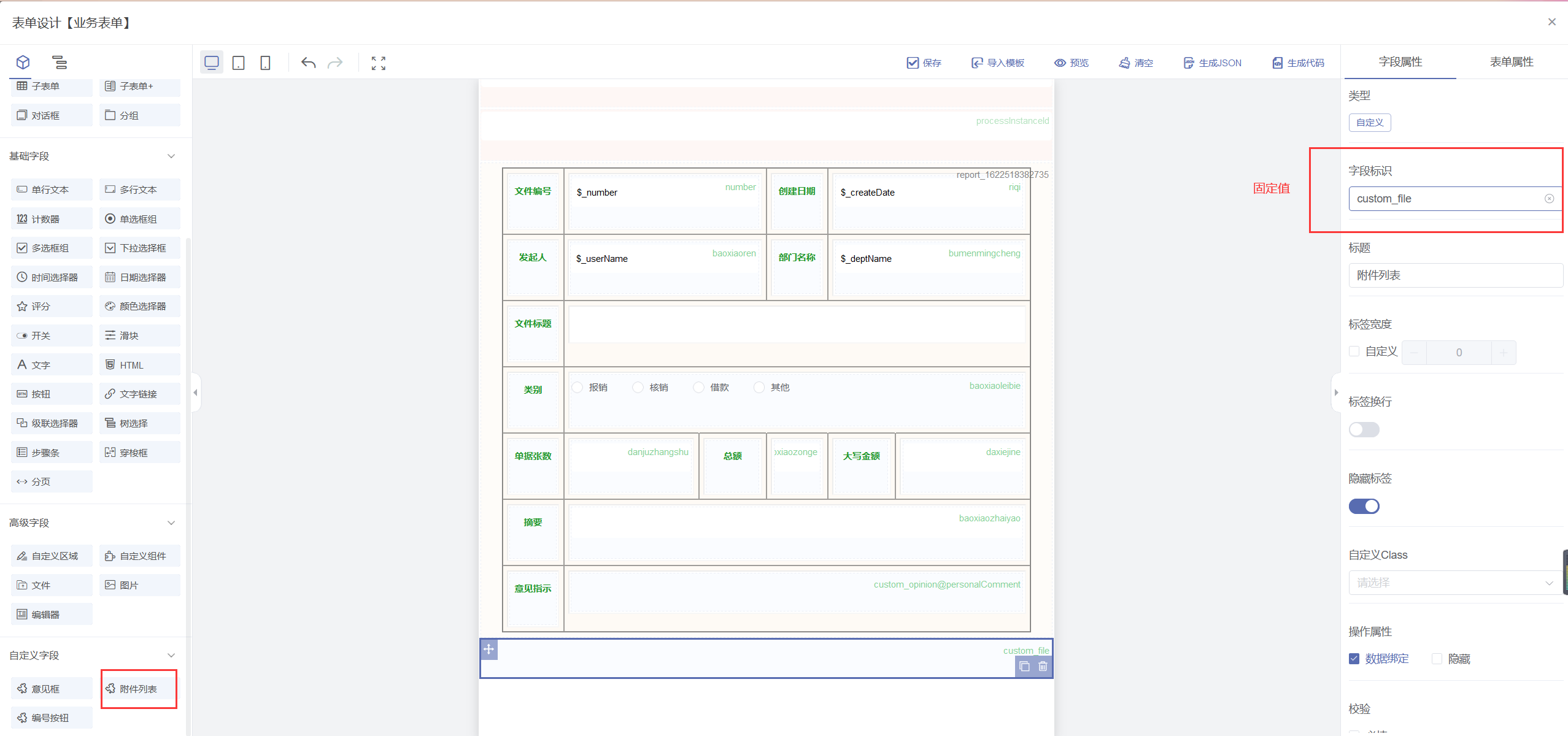
Task: Switch to the 字段属性 tab
Action: tap(1400, 62)
